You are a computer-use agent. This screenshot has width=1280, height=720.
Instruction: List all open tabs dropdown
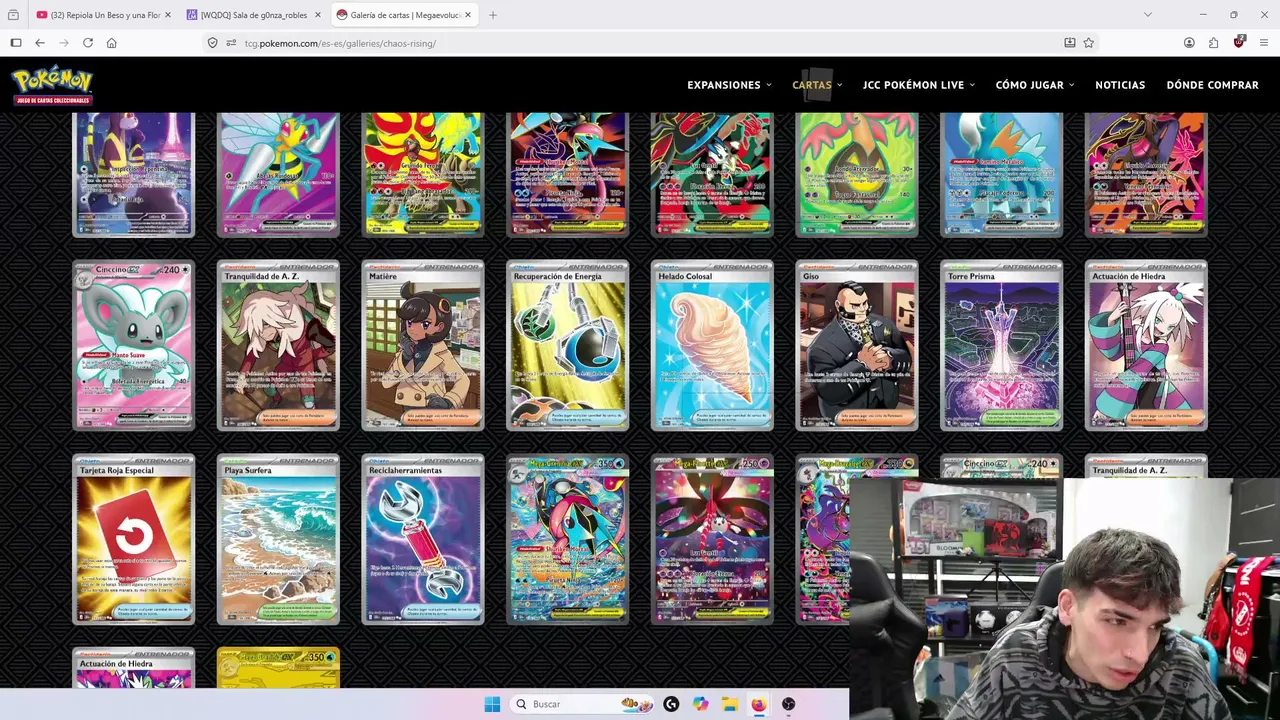pos(1147,15)
